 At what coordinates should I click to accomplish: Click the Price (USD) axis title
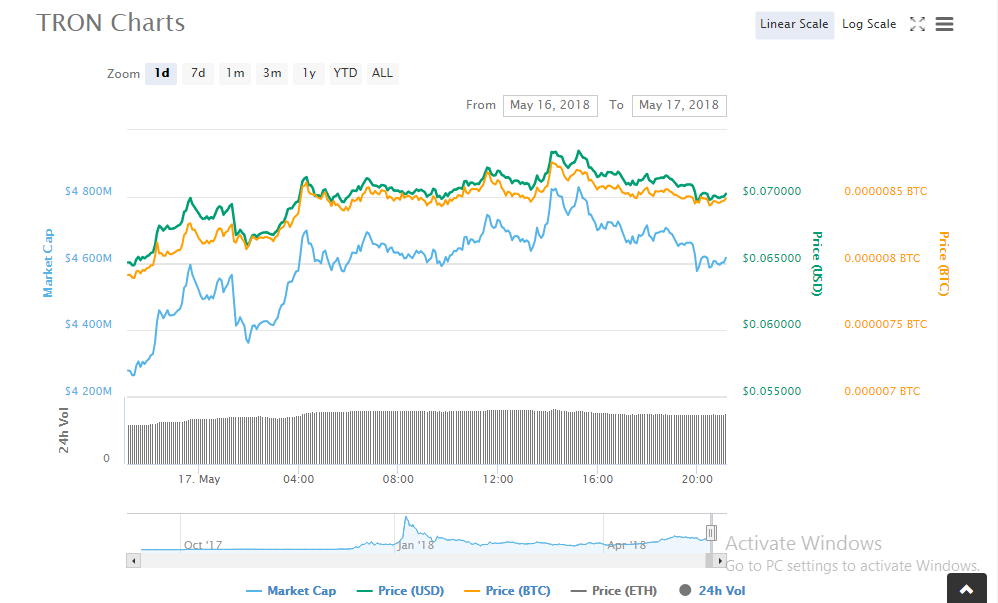pos(817,264)
